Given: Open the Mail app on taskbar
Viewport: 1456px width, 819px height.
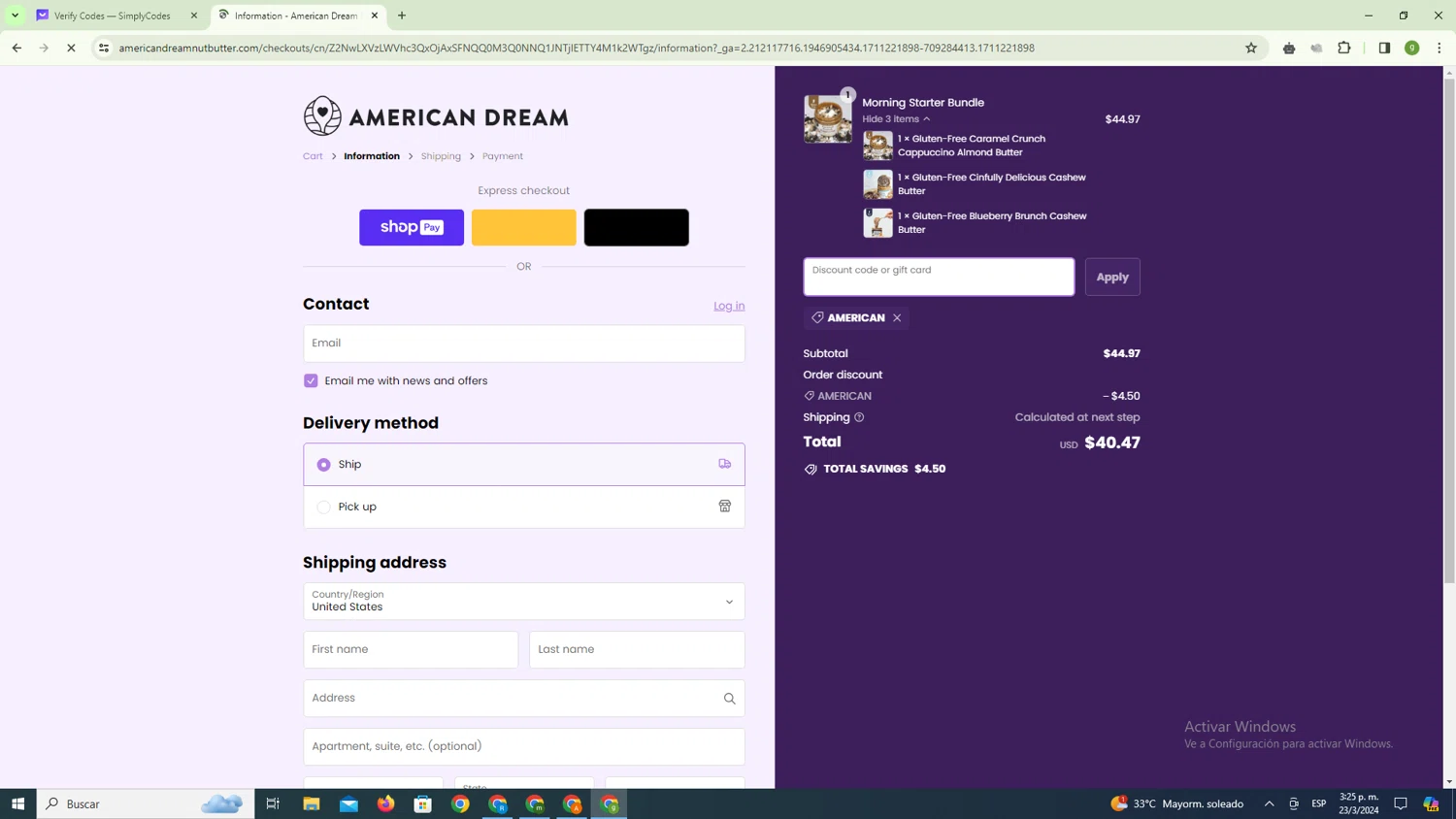Looking at the screenshot, I should point(348,803).
